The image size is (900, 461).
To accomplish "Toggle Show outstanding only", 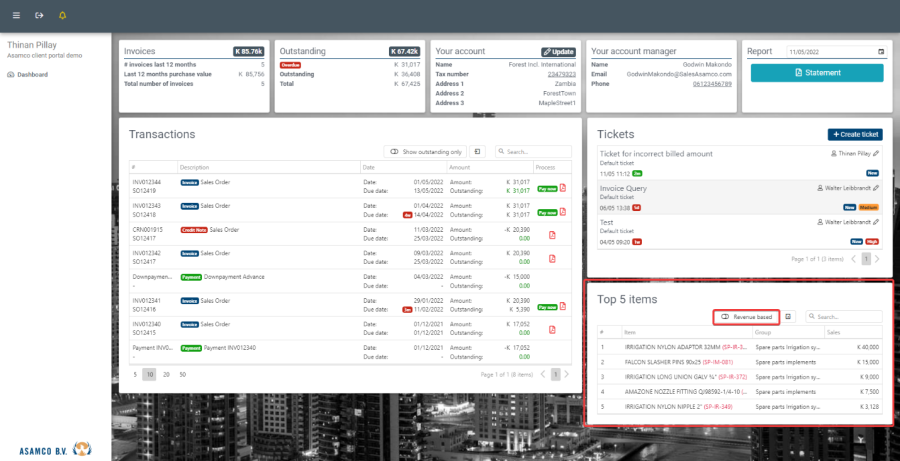I will coord(426,151).
